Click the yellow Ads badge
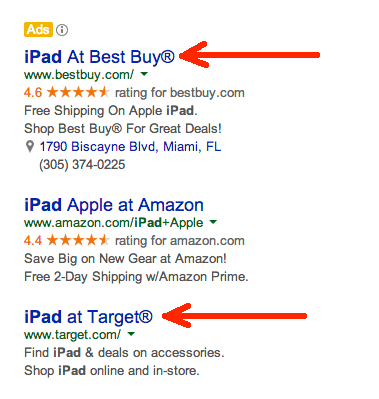The image size is (379, 399). pos(38,30)
